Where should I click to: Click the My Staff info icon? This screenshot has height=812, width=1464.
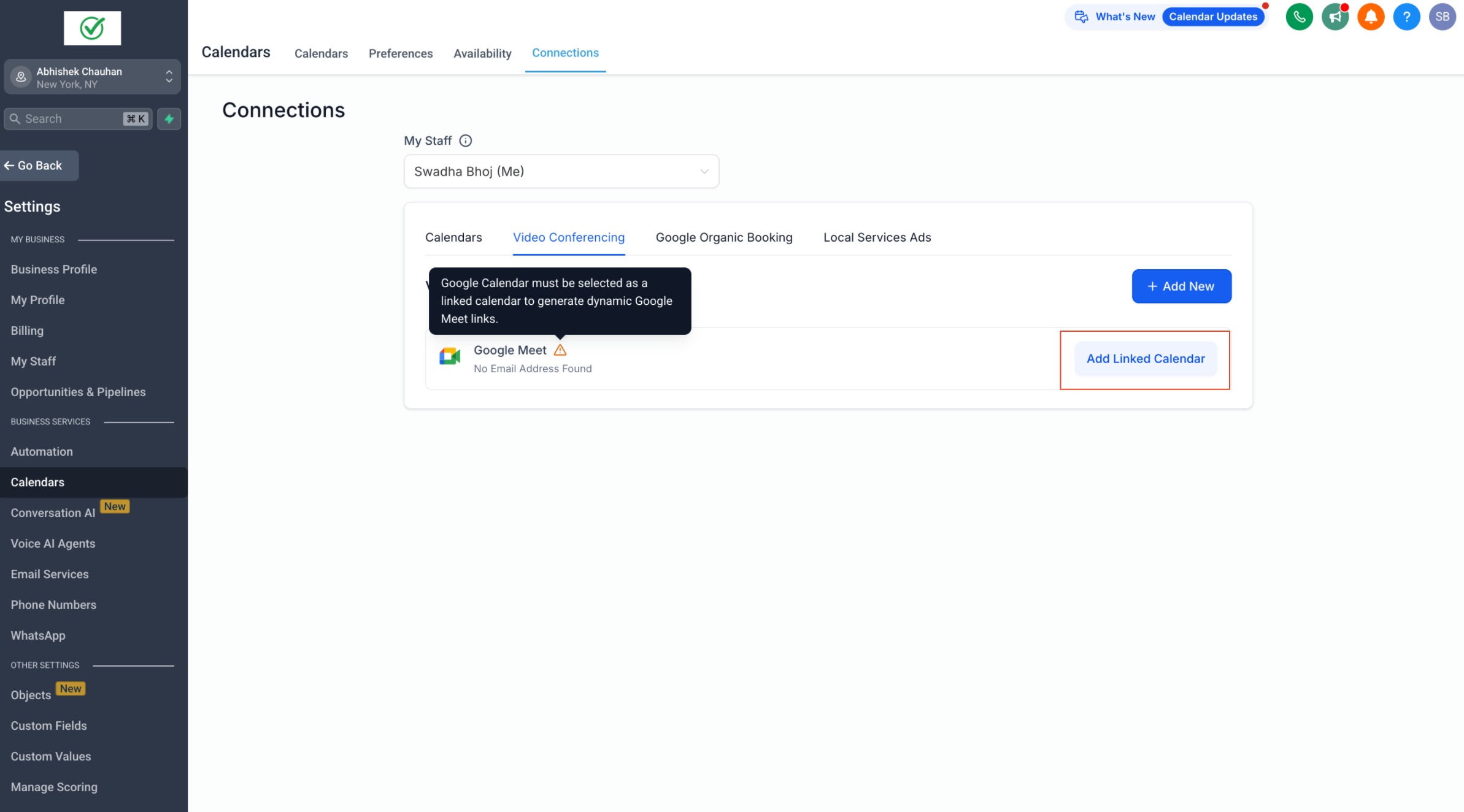tap(466, 141)
